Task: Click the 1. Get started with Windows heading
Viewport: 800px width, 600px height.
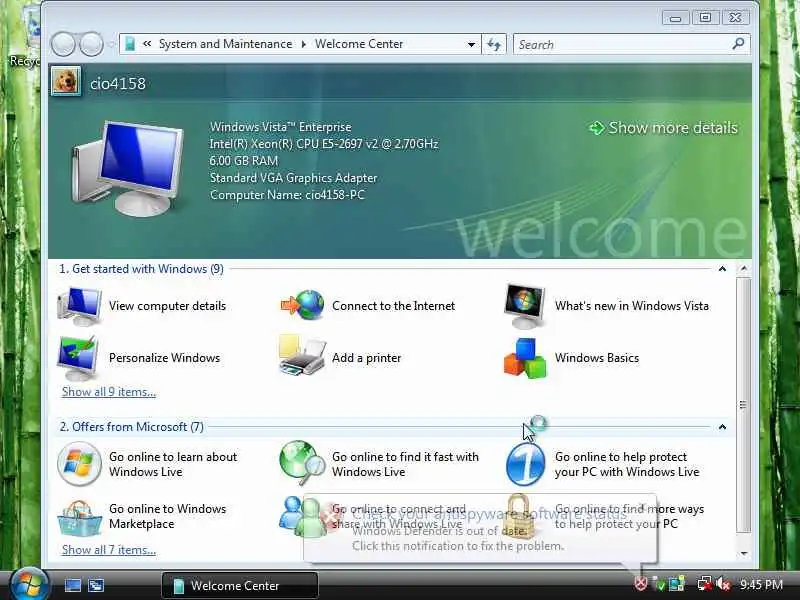Action: pos(141,269)
